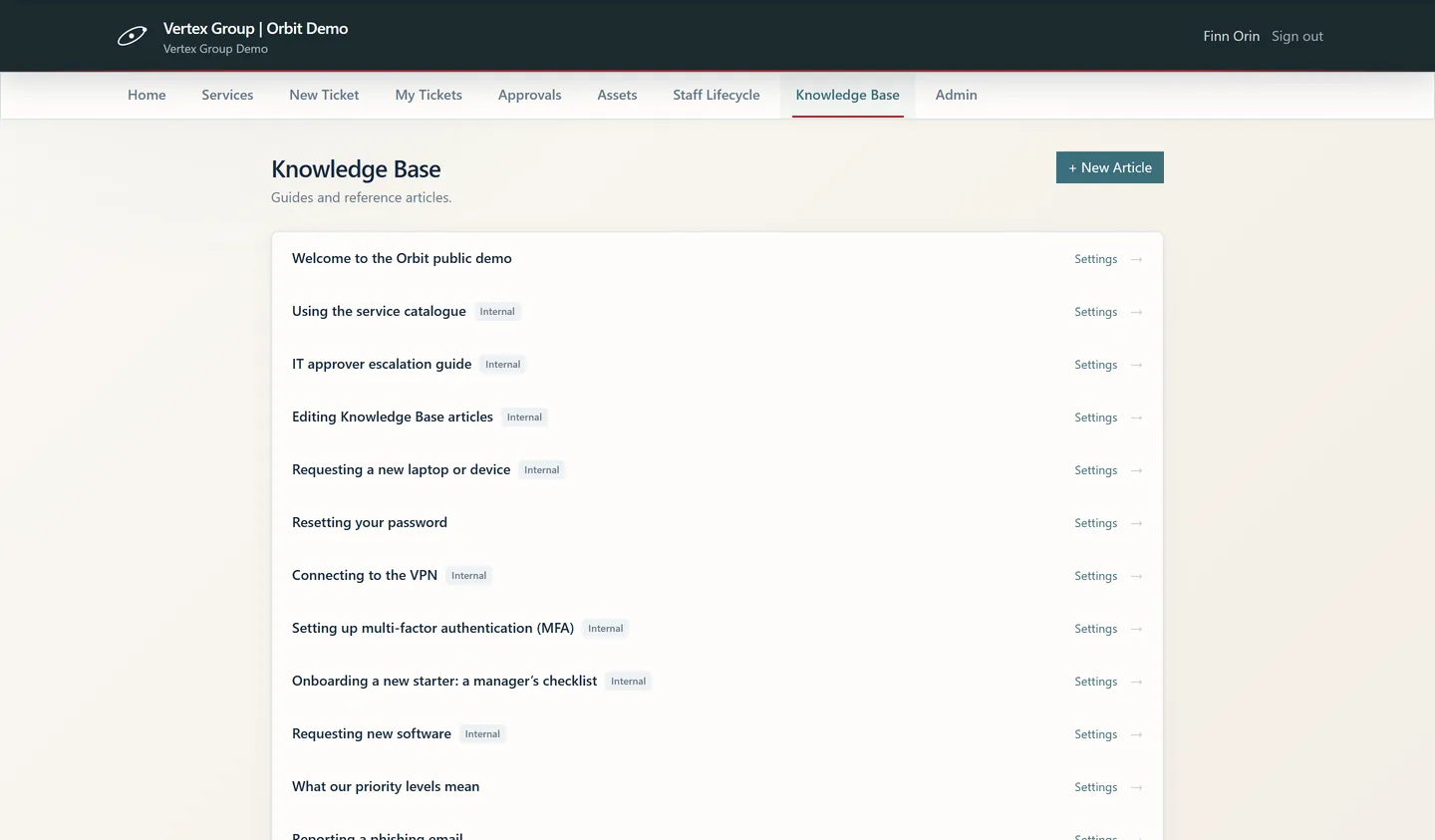
Task: Open the Admin tab
Action: coord(956,95)
